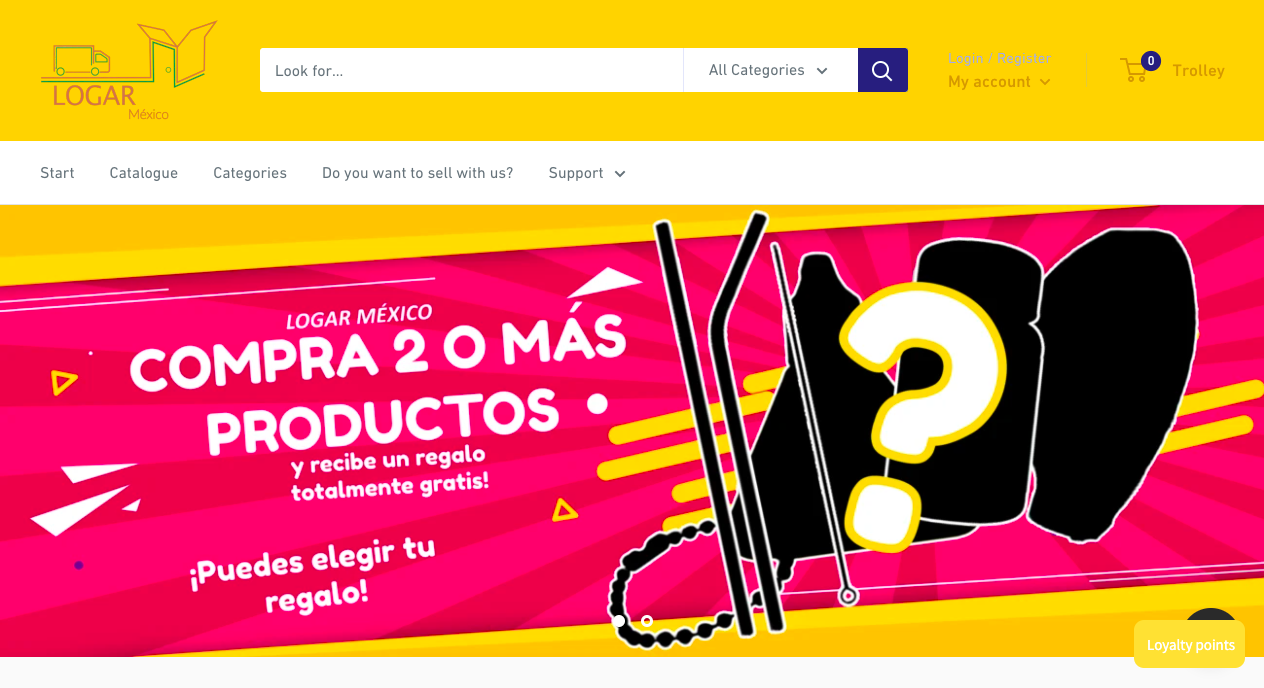The width and height of the screenshot is (1264, 688).
Task: Expand the My account menu
Action: 999,82
